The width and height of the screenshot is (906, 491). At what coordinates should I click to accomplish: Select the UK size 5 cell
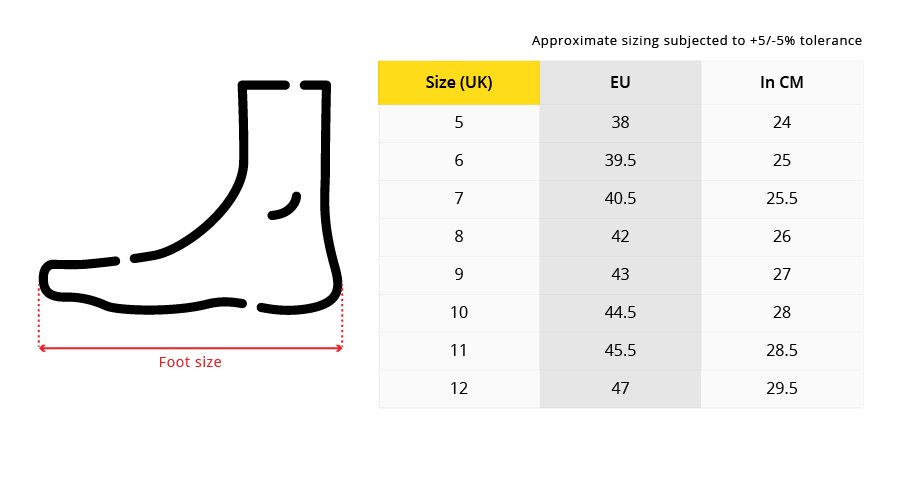coord(459,123)
